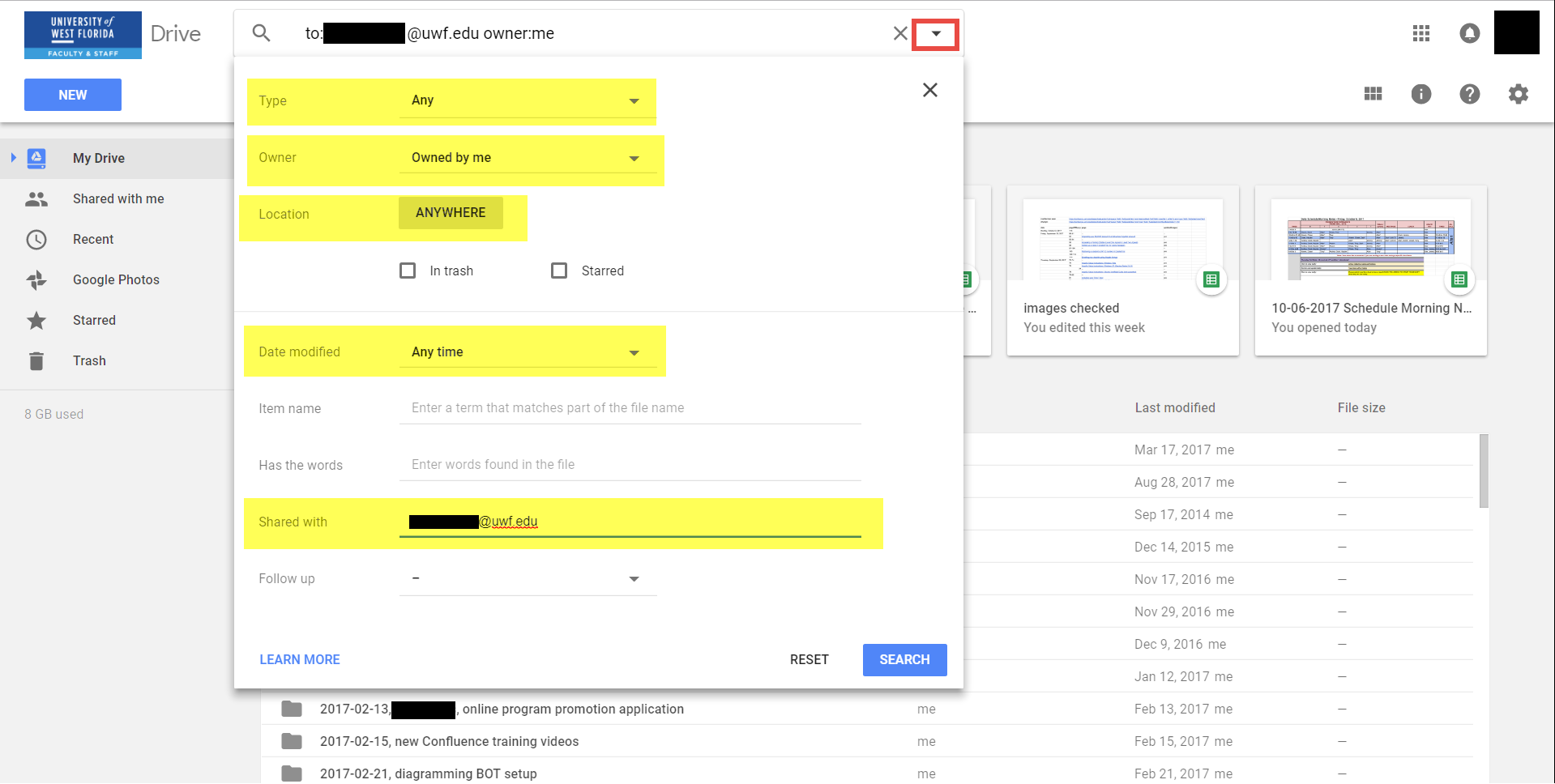
Task: Click the SEARCH button
Action: [905, 659]
